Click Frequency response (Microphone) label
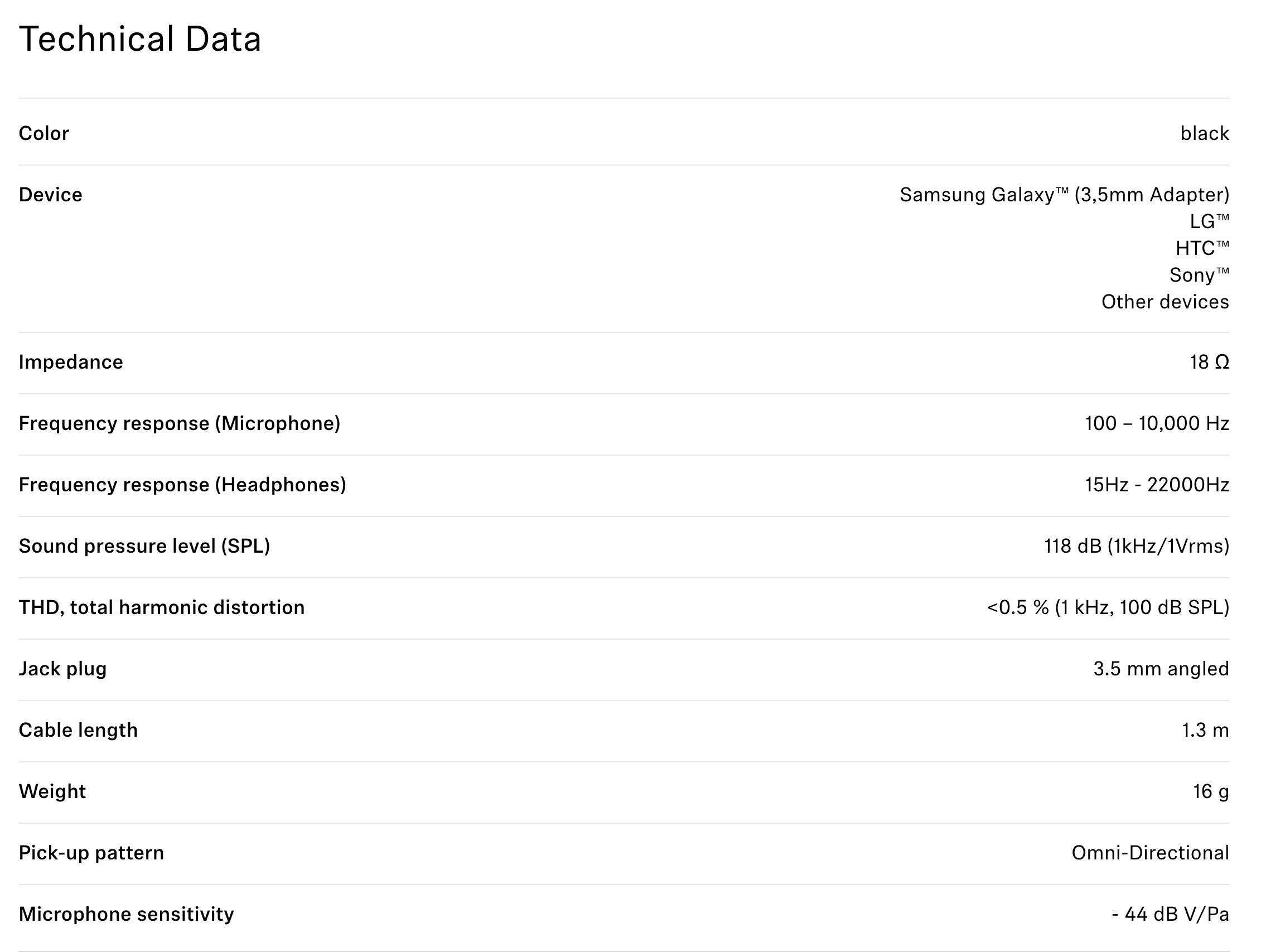The image size is (1261, 952). point(180,423)
